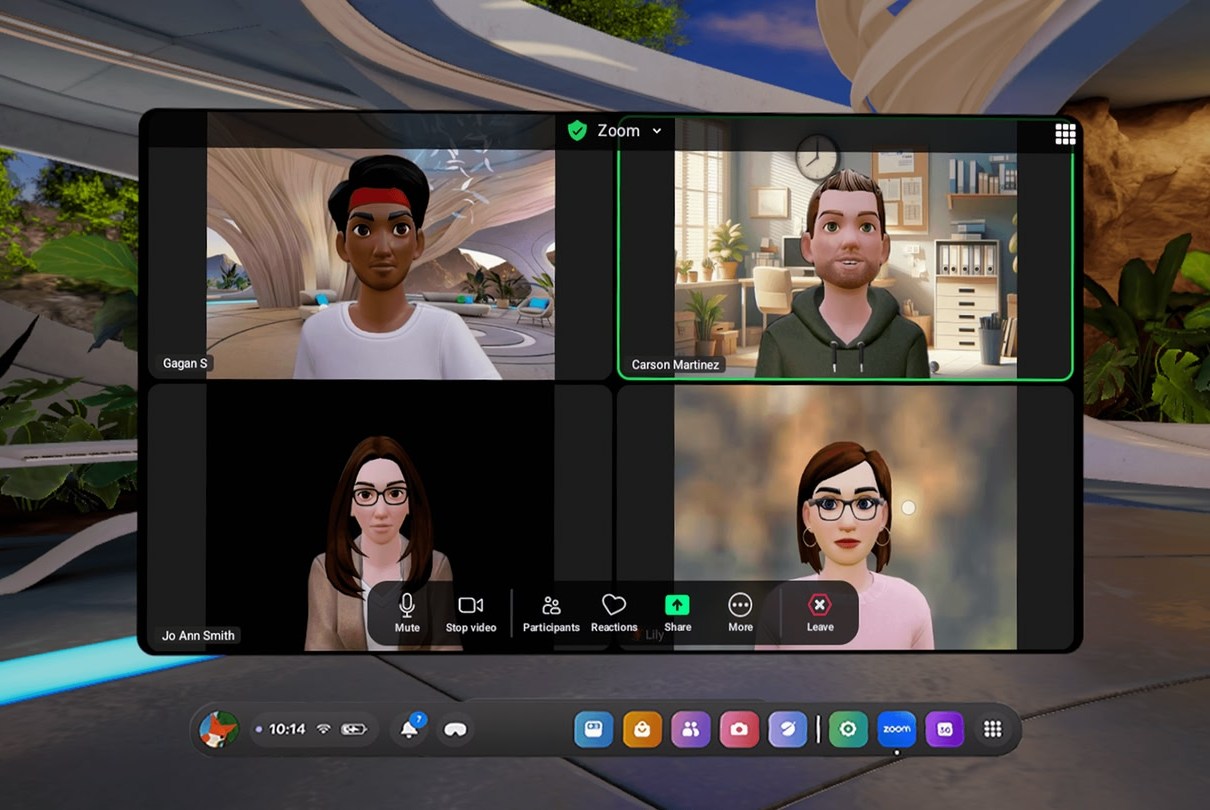The image size is (1210, 810).
Task: Expand the Zoom meeting info dropdown
Action: click(x=656, y=131)
